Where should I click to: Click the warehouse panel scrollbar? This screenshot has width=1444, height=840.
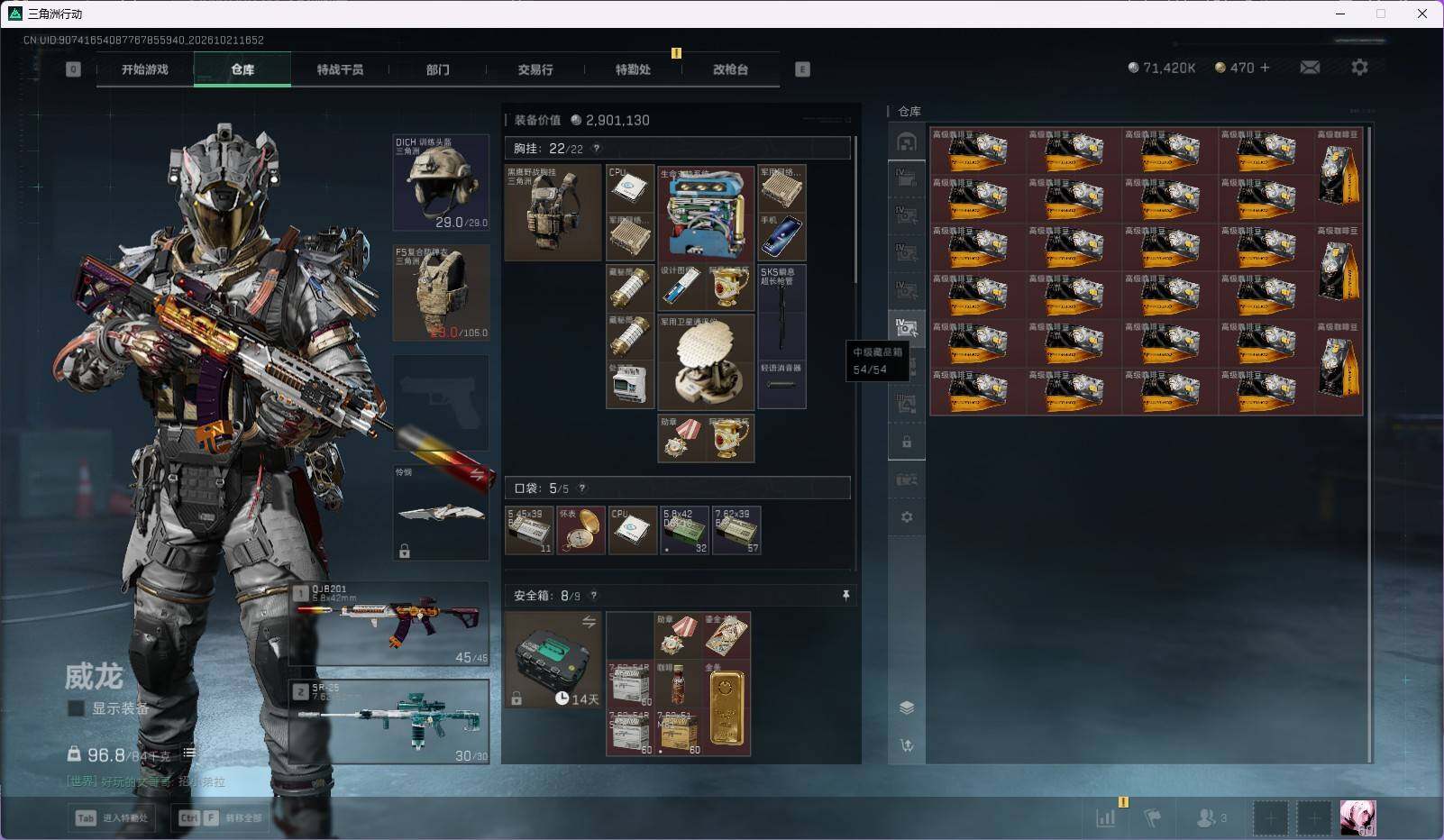[1369, 443]
